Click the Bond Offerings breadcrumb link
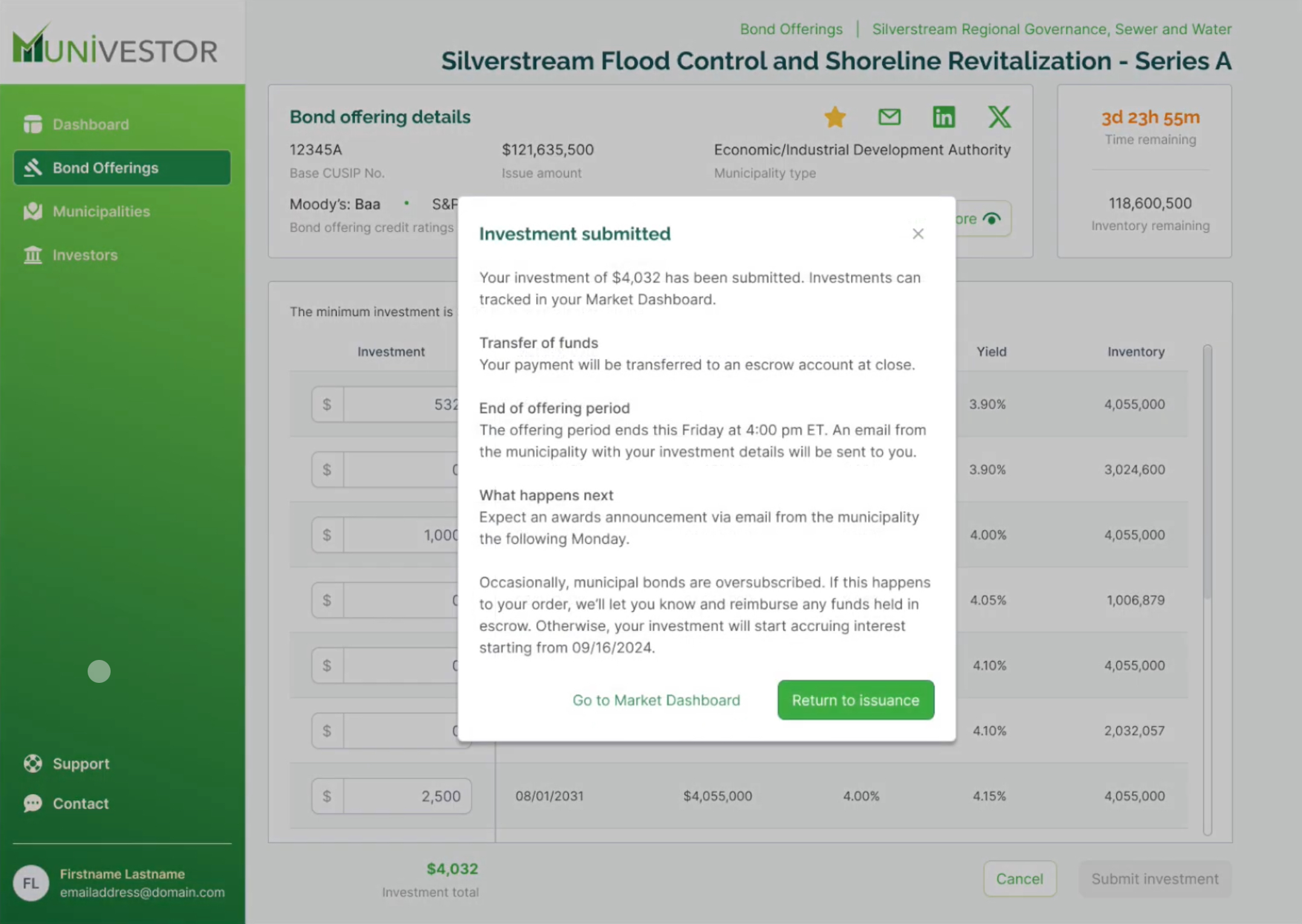 (791, 29)
